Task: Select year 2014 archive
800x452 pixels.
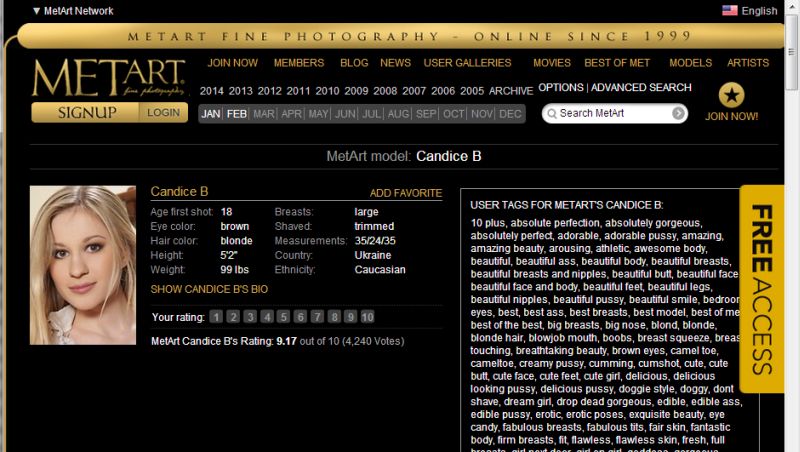Action: 212,91
